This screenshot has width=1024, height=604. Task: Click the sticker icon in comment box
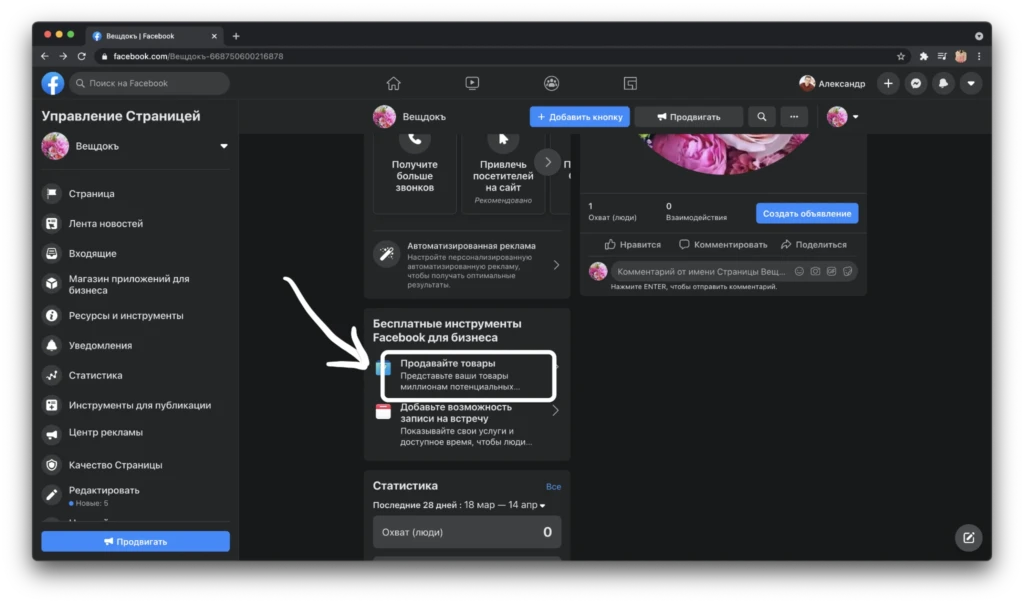(x=848, y=272)
